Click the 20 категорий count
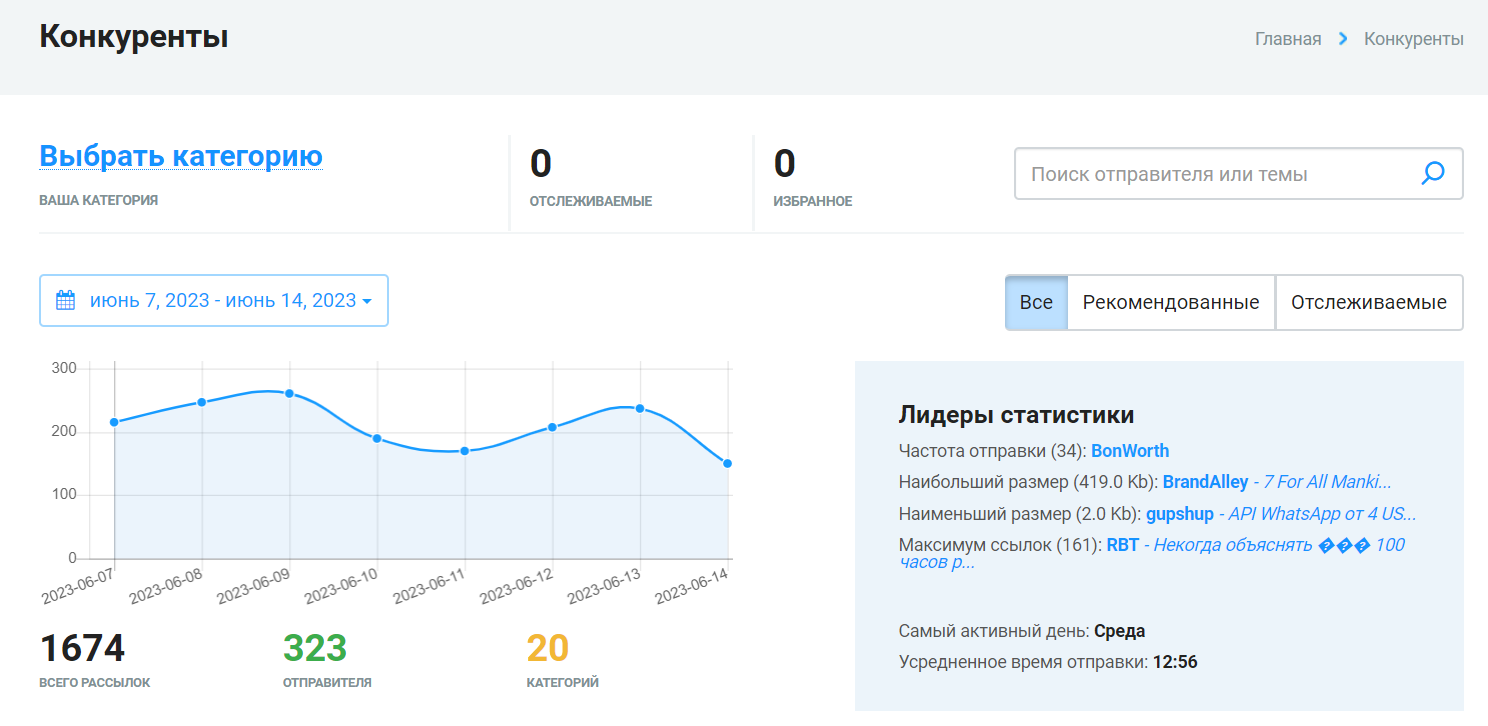The height and width of the screenshot is (726, 1488). click(x=547, y=648)
